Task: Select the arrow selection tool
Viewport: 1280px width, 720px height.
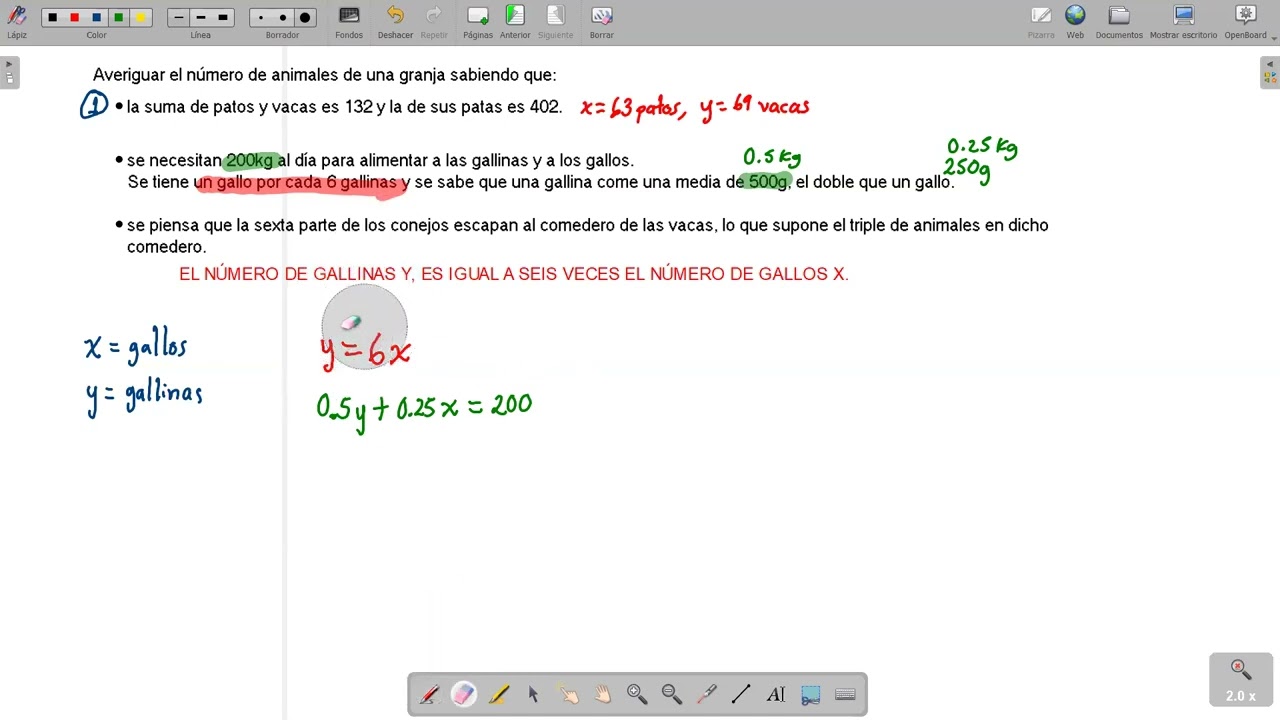Action: pos(533,694)
